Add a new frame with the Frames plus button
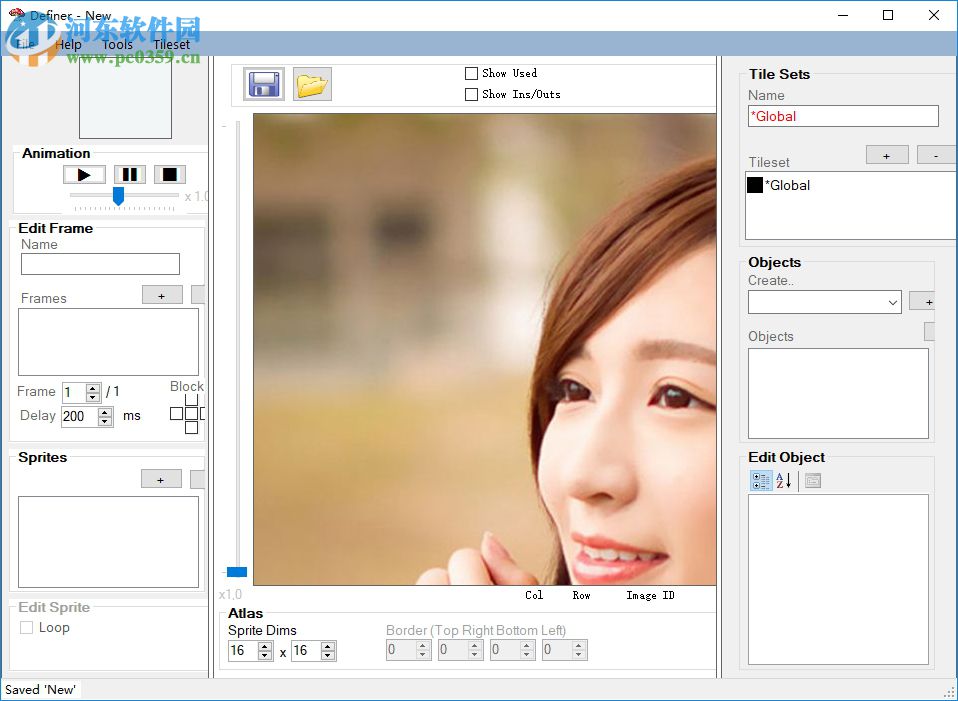This screenshot has width=958, height=701. click(161, 295)
